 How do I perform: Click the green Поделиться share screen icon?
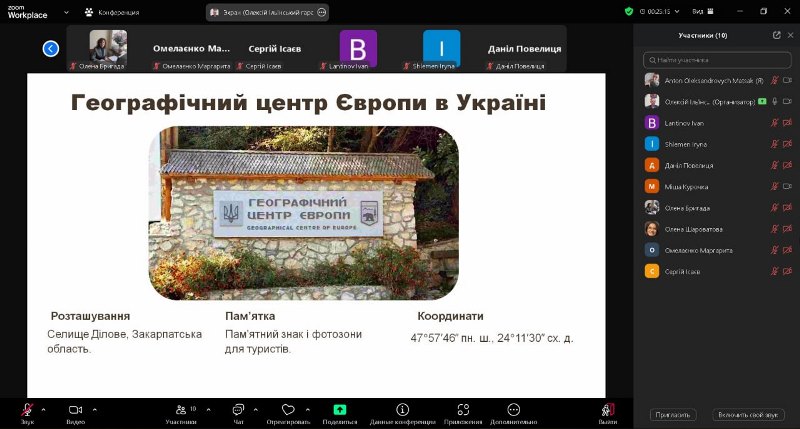tap(339, 410)
